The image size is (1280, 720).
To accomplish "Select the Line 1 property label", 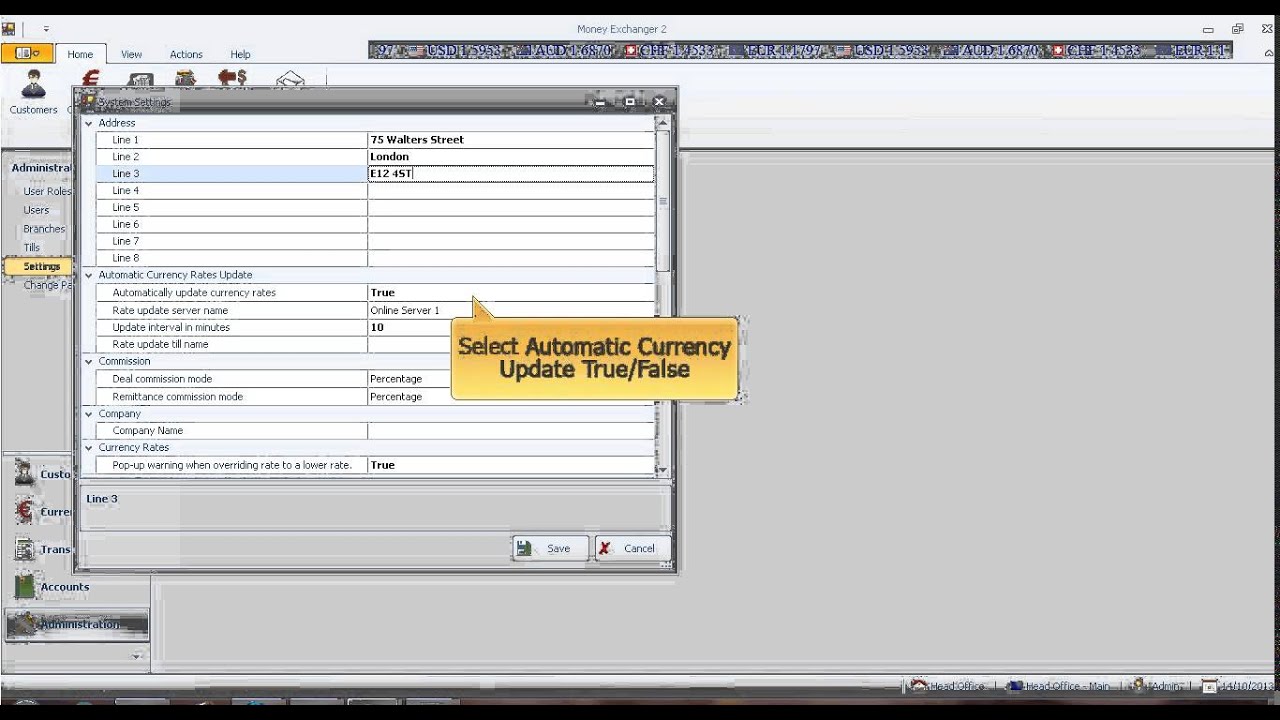I will (125, 140).
